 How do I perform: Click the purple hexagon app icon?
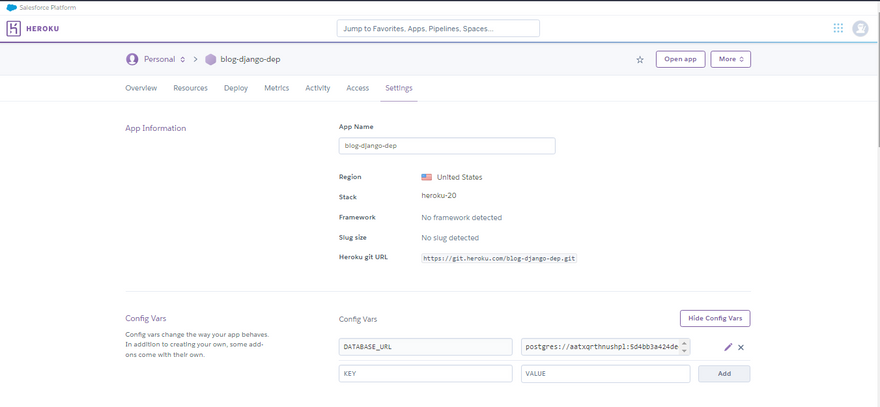tap(210, 60)
